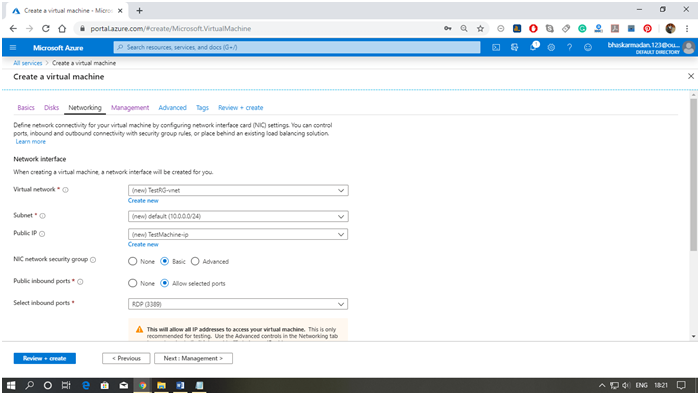The height and width of the screenshot is (395, 700).
Task: Go to the browser home page
Action: (x=62, y=29)
